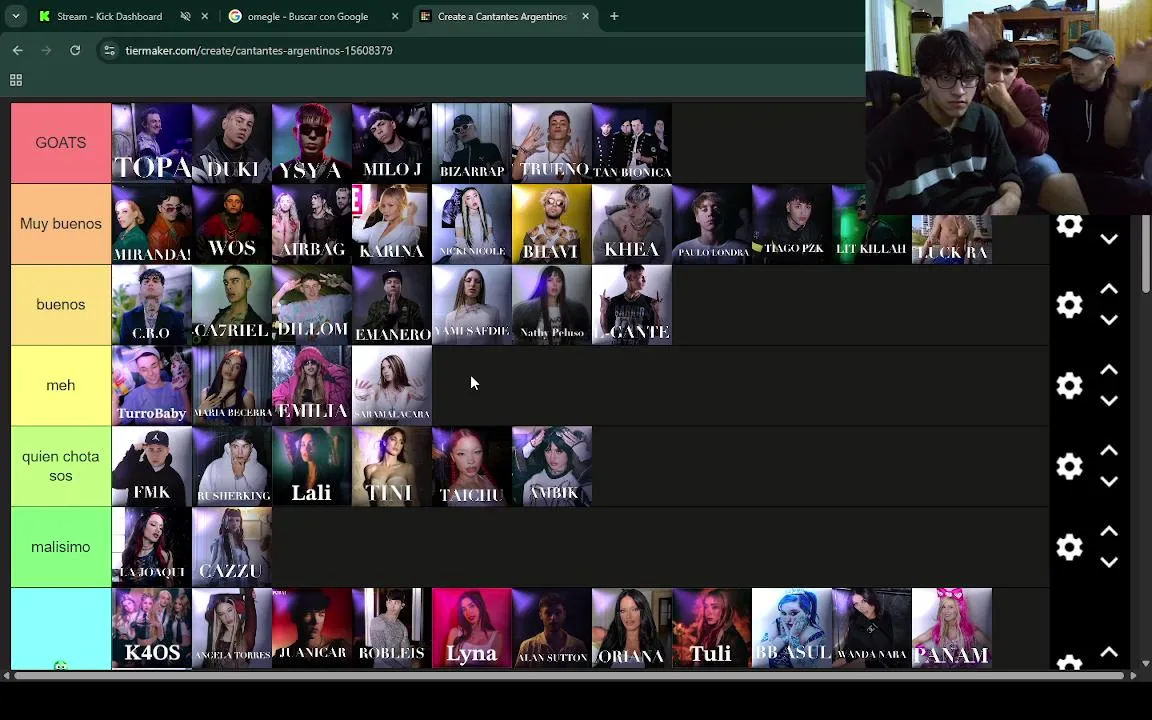This screenshot has width=1152, height=720.
Task: Unmute the Kick Dashboard tab audio icon
Action: point(185,16)
